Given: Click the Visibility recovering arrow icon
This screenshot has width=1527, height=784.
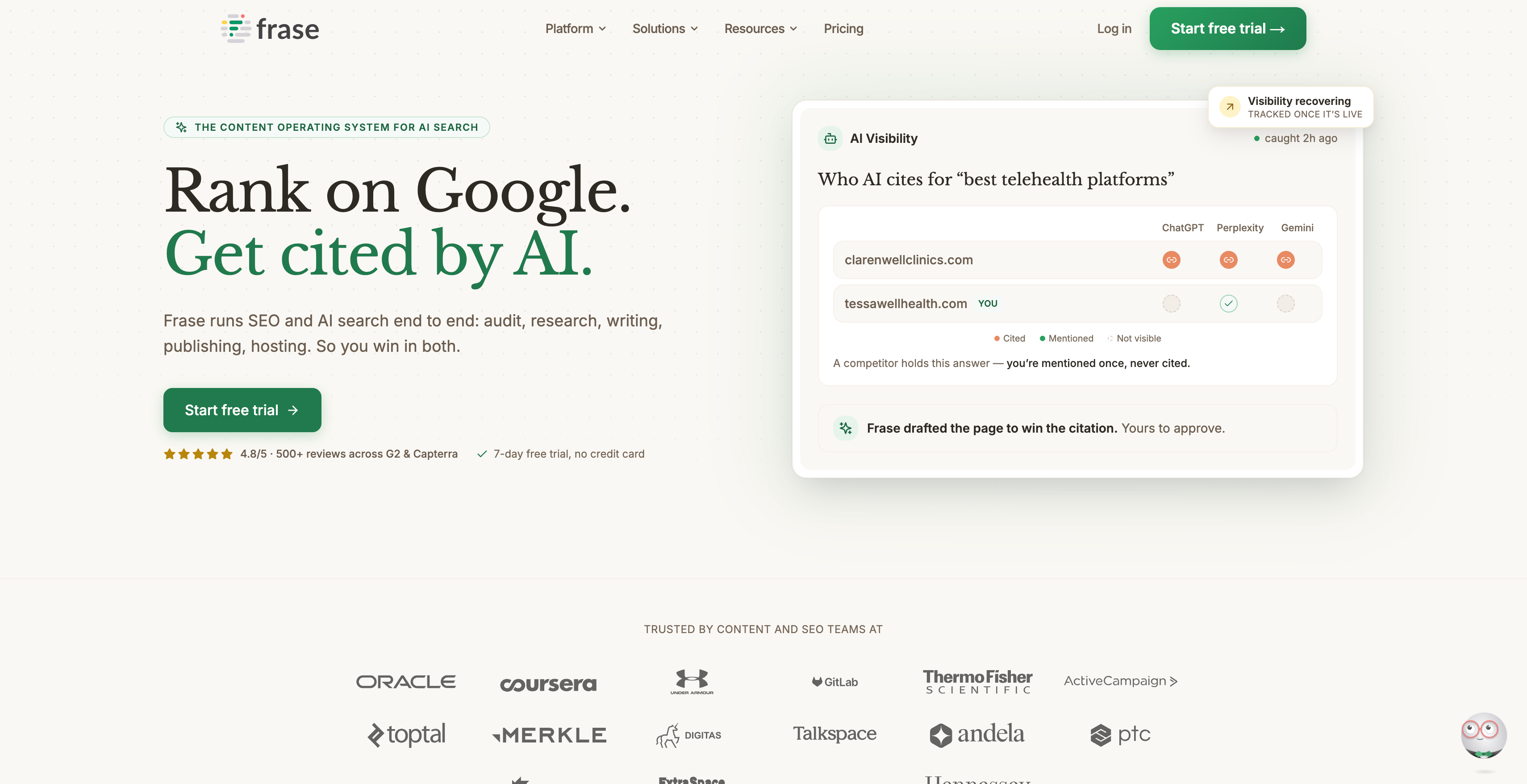Looking at the screenshot, I should [x=1230, y=107].
